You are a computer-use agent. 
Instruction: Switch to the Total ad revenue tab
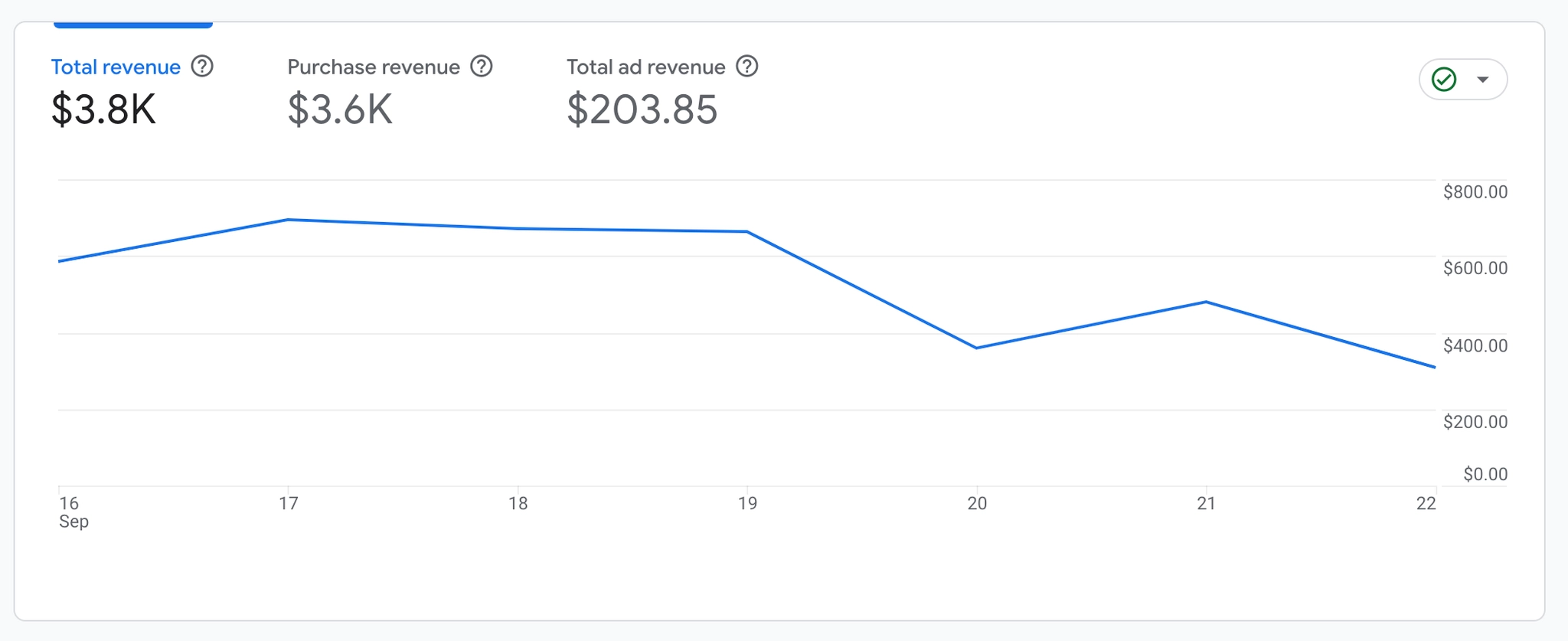pyautogui.click(x=645, y=67)
